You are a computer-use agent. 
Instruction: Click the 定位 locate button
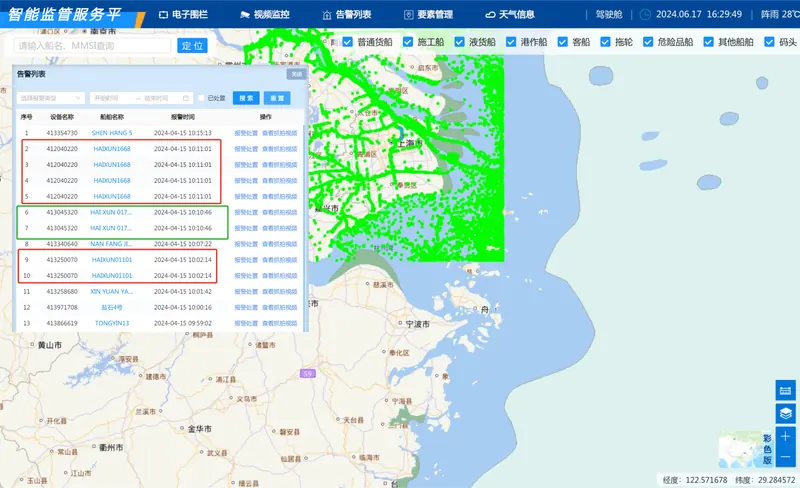(192, 46)
